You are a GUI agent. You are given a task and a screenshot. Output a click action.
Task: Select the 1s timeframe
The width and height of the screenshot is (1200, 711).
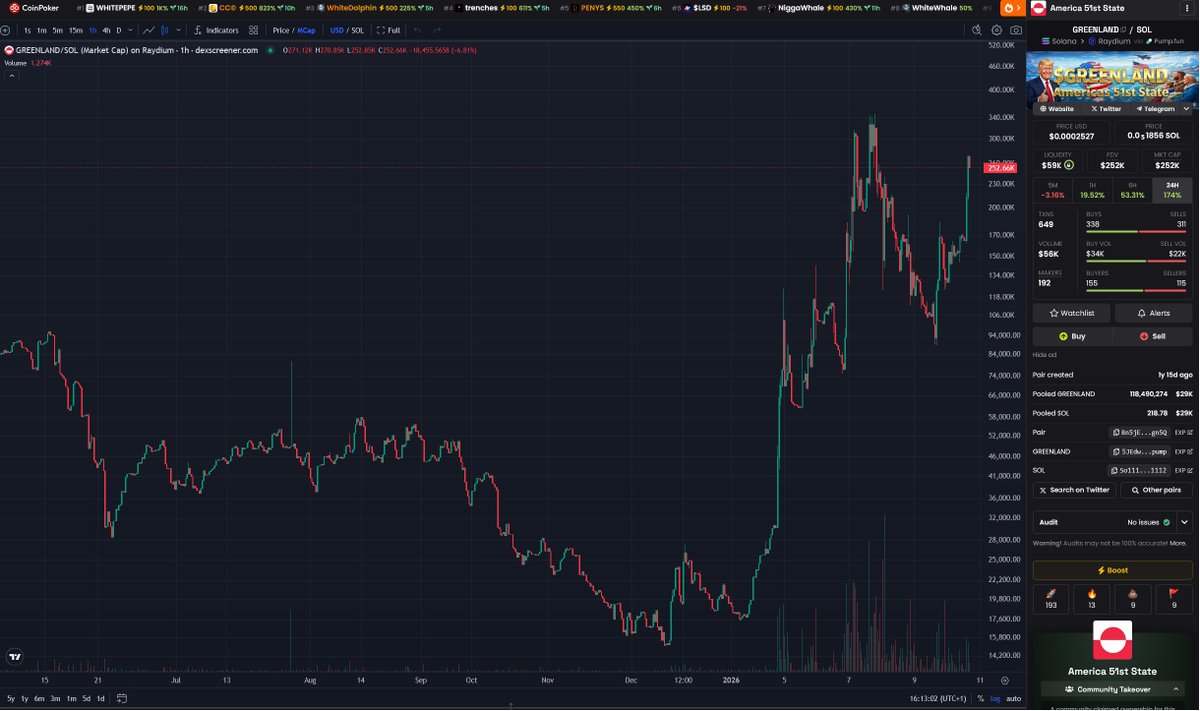[x=27, y=30]
